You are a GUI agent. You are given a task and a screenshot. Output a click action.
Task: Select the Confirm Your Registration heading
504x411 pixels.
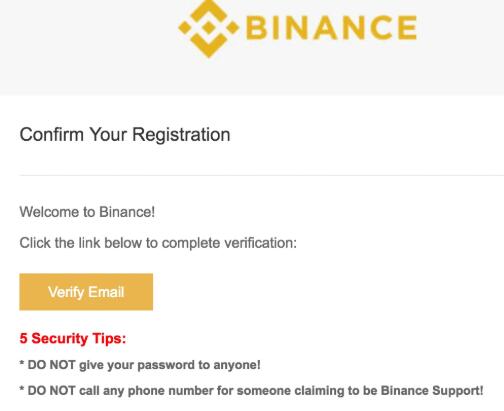[125, 135]
